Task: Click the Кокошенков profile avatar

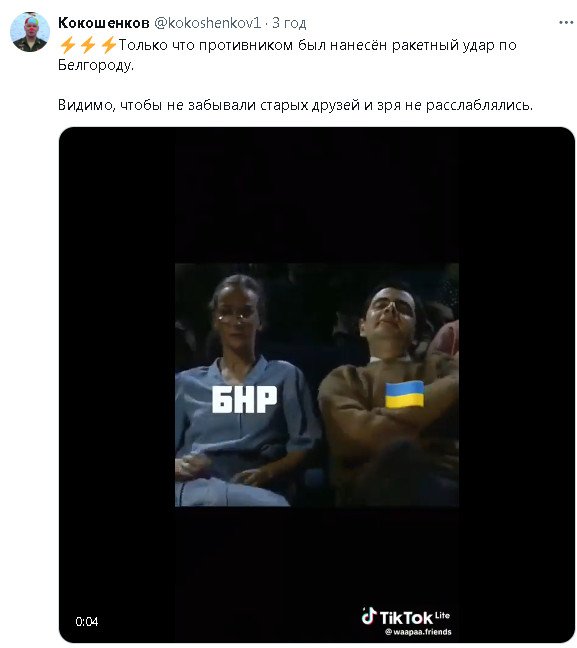Action: [30, 32]
